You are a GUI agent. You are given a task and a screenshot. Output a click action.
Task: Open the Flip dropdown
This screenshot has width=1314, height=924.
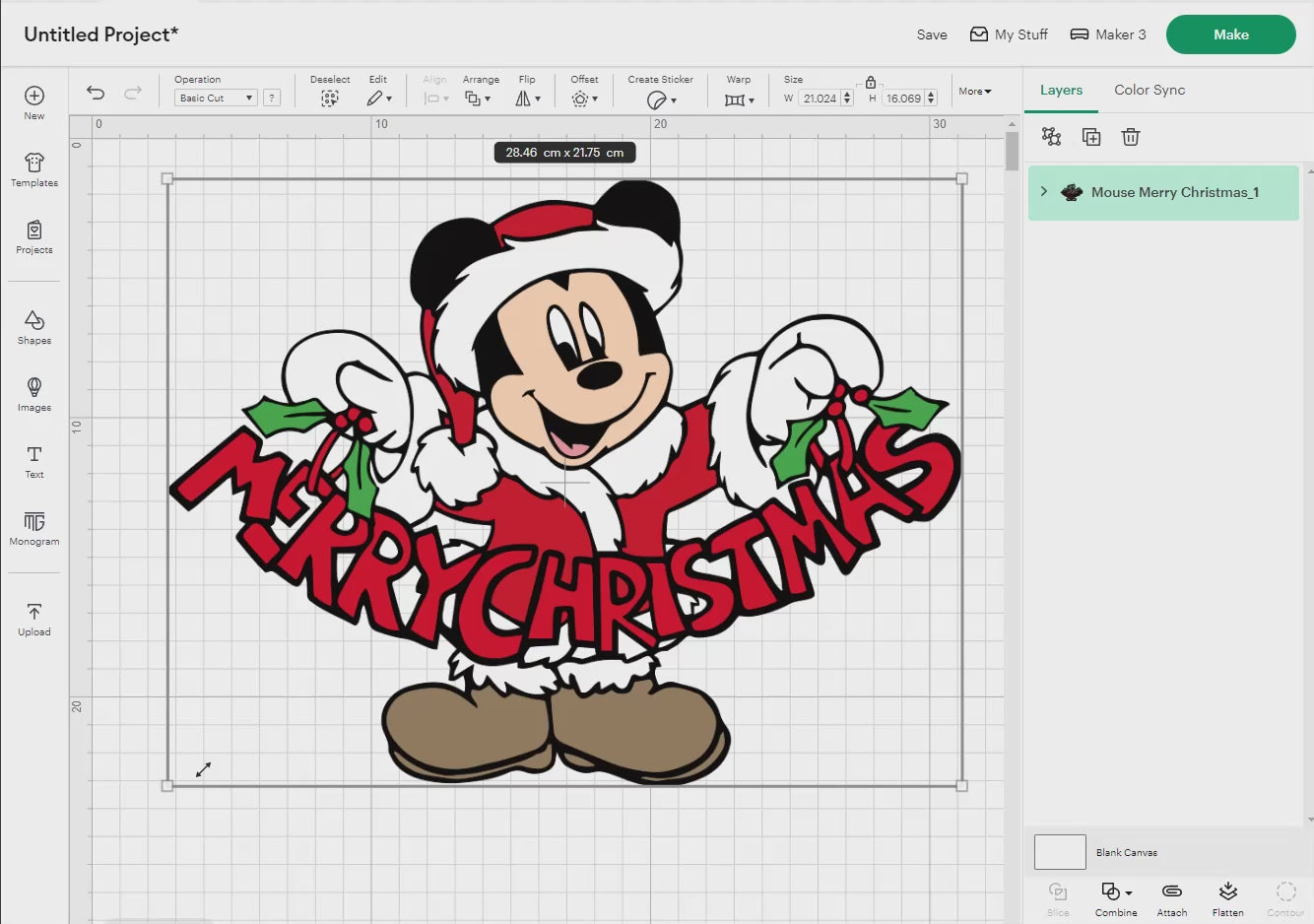coord(528,99)
